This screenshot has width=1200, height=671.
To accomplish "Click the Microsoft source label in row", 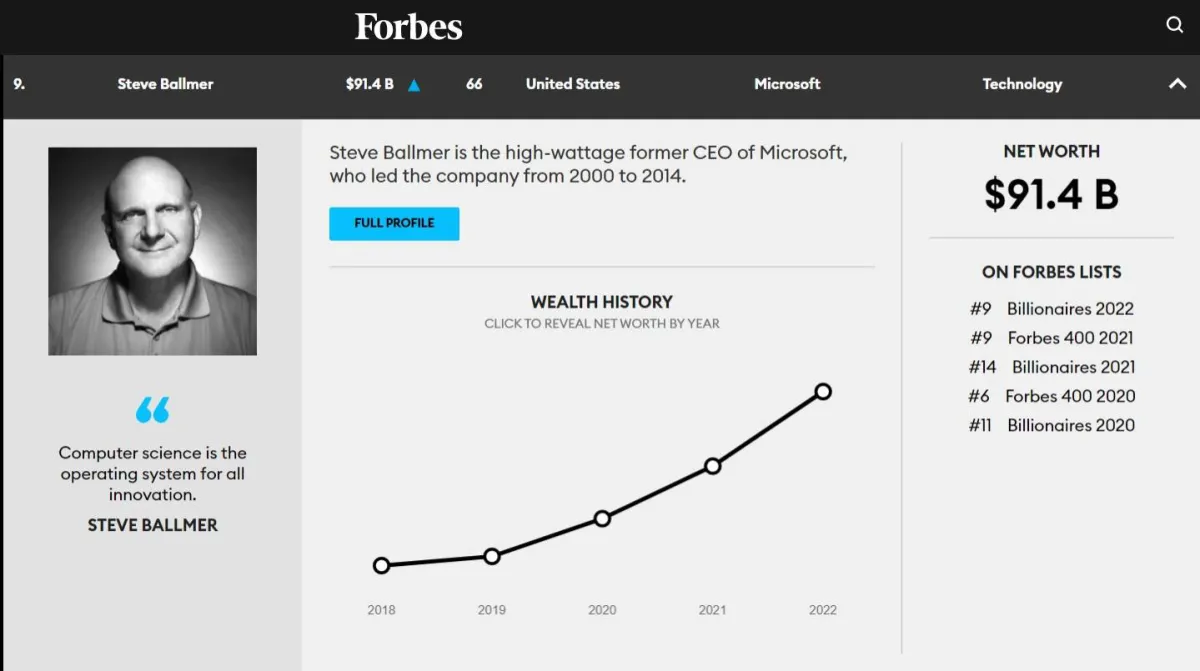I will pos(787,84).
